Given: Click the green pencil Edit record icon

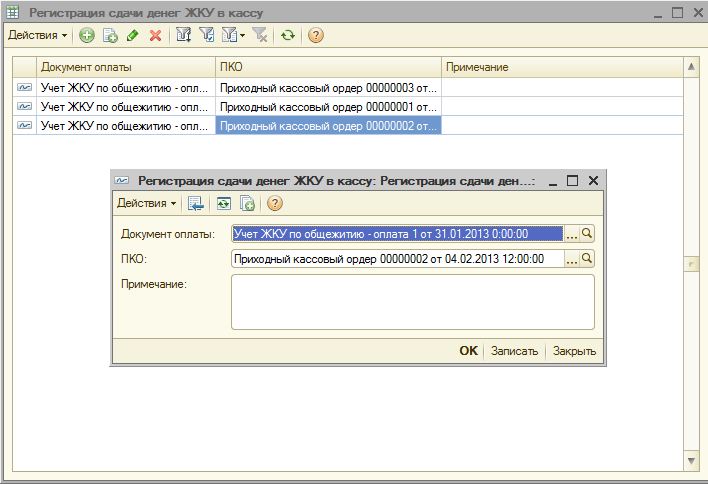Looking at the screenshot, I should [x=132, y=35].
